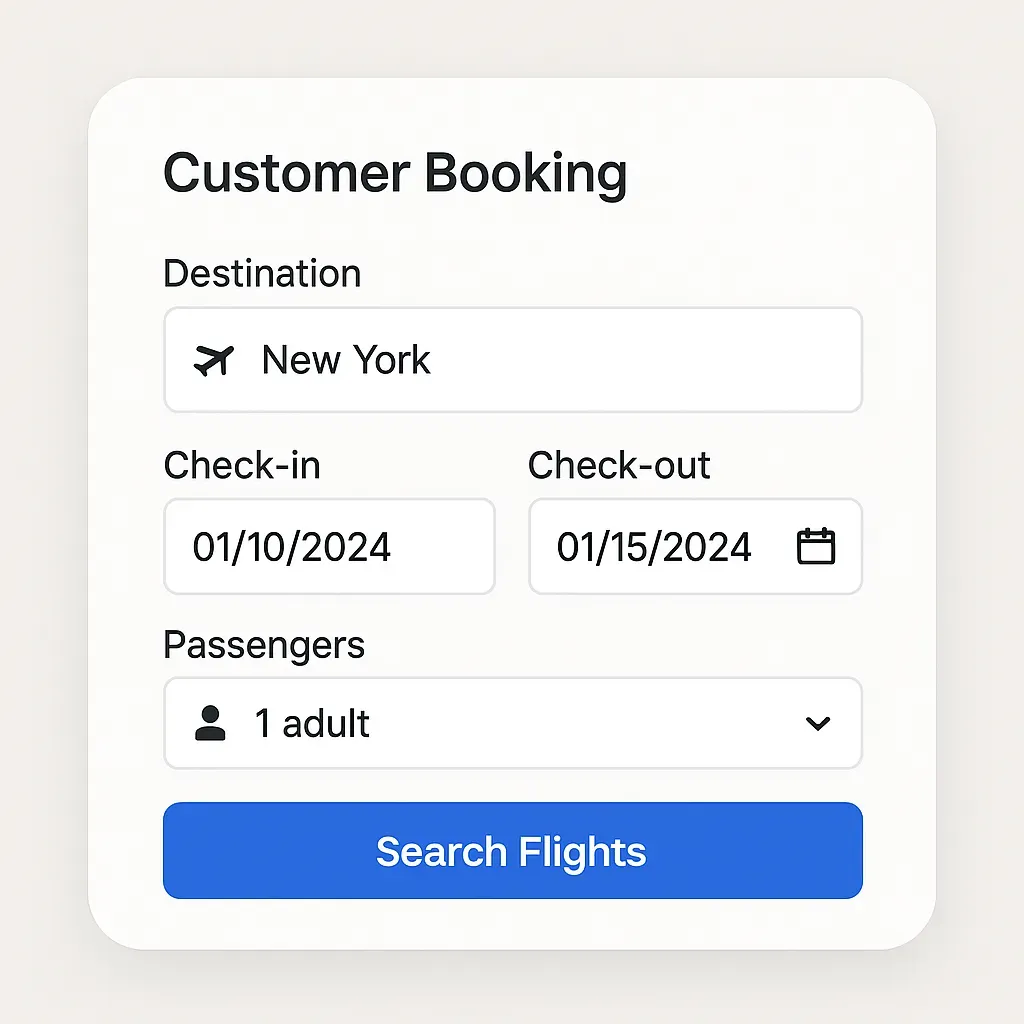
Task: Click the Search Flights button
Action: (x=513, y=850)
